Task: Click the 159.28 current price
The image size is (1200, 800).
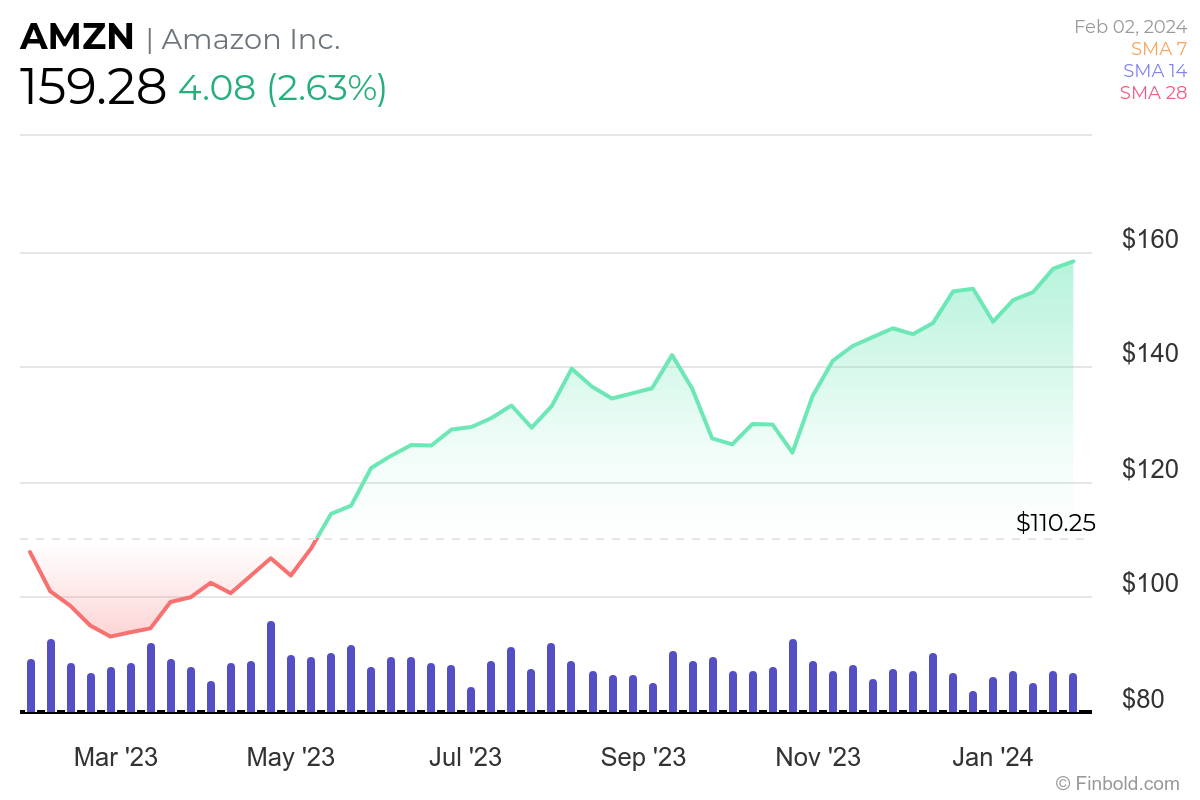Action: 93,88
